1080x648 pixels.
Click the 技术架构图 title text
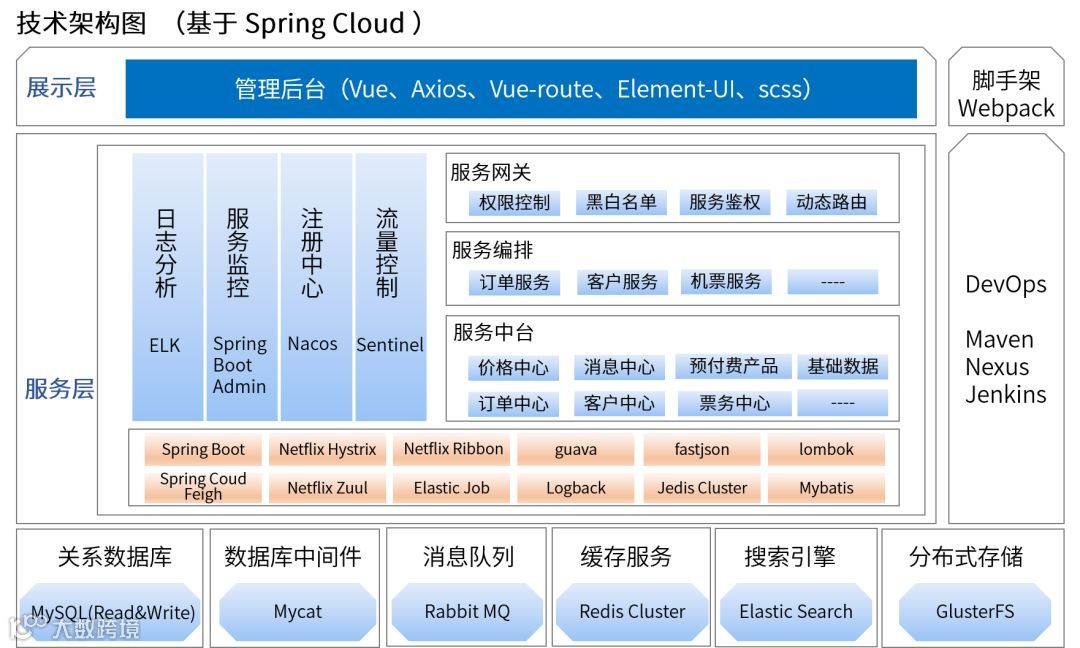[81, 23]
